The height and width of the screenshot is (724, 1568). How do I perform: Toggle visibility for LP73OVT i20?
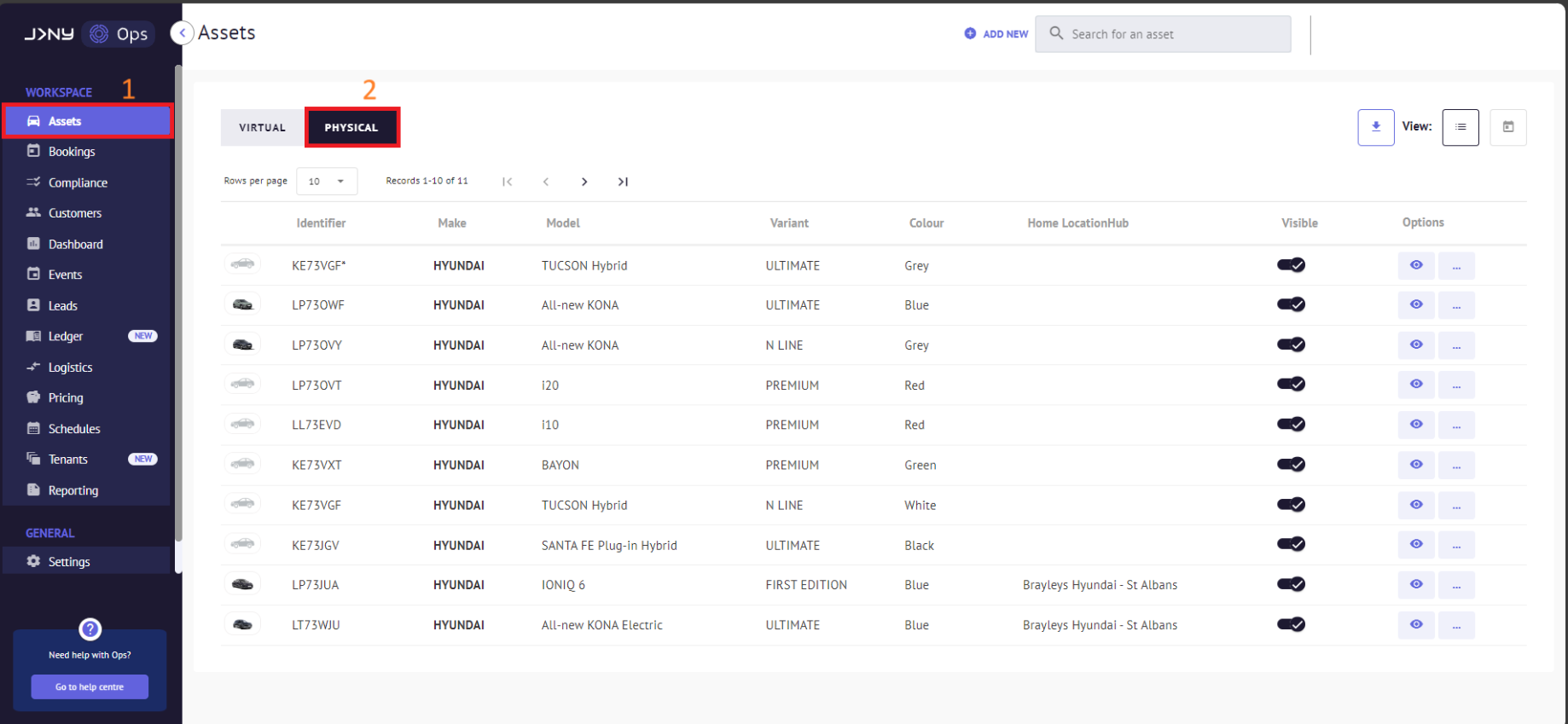[1291, 384]
